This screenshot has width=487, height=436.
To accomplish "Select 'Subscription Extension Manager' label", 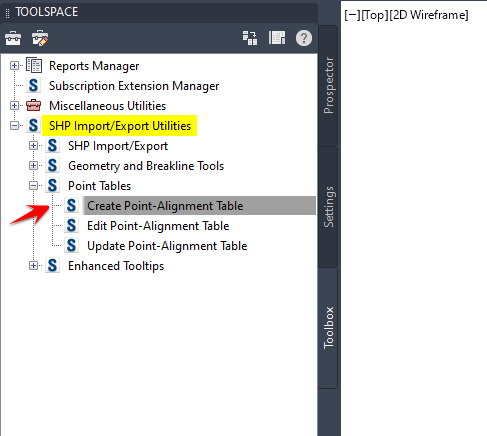I will 134,86.
